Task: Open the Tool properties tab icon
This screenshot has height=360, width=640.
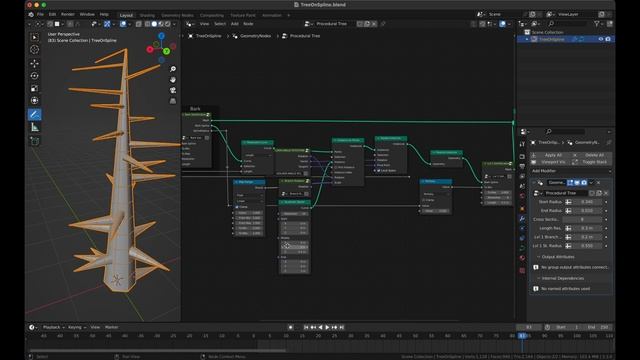Action: (x=522, y=144)
